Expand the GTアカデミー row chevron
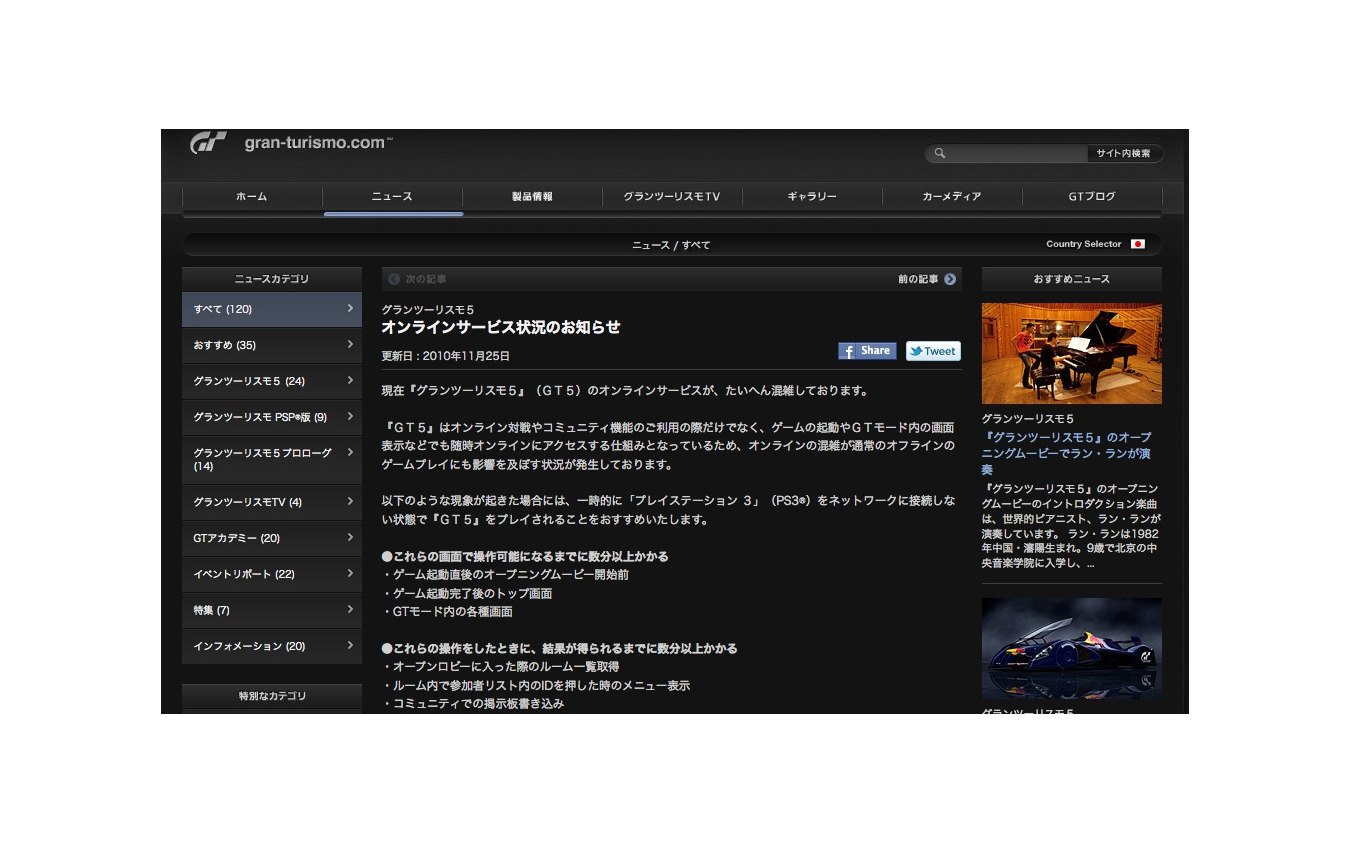Screen dimensions: 1350x844 click(x=350, y=537)
